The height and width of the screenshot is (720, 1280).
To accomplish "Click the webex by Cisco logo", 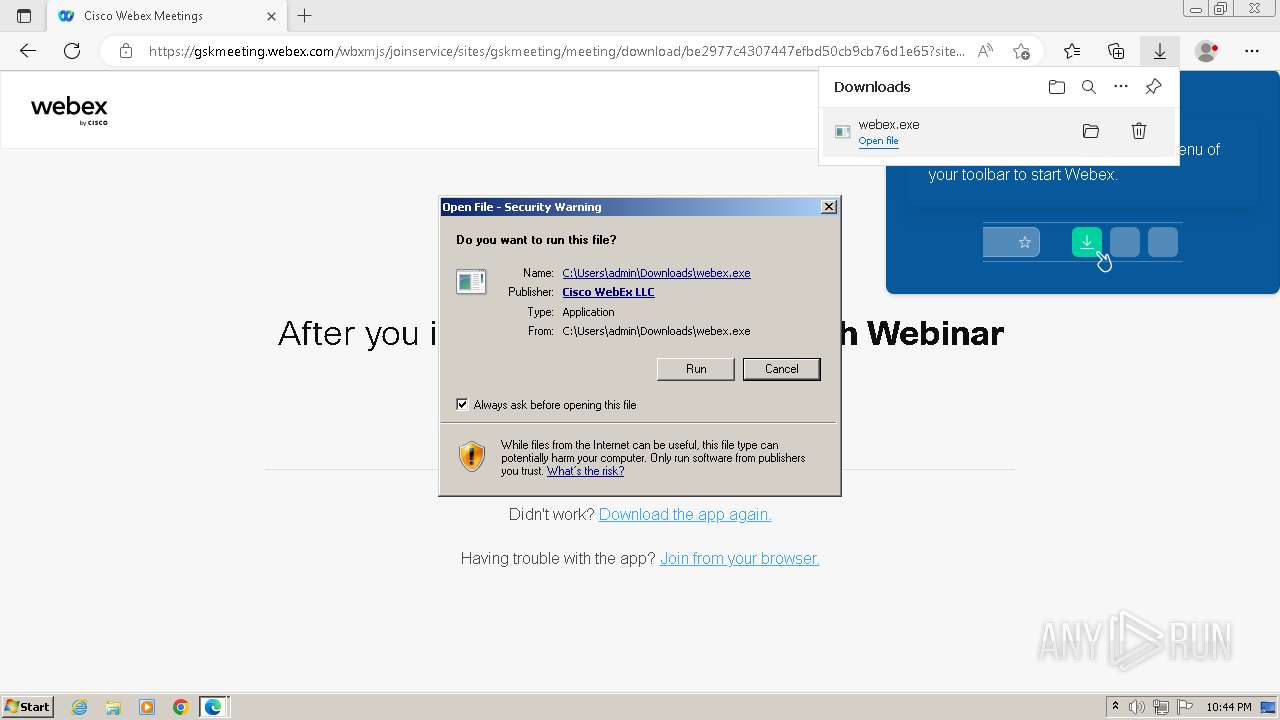I will [x=69, y=110].
